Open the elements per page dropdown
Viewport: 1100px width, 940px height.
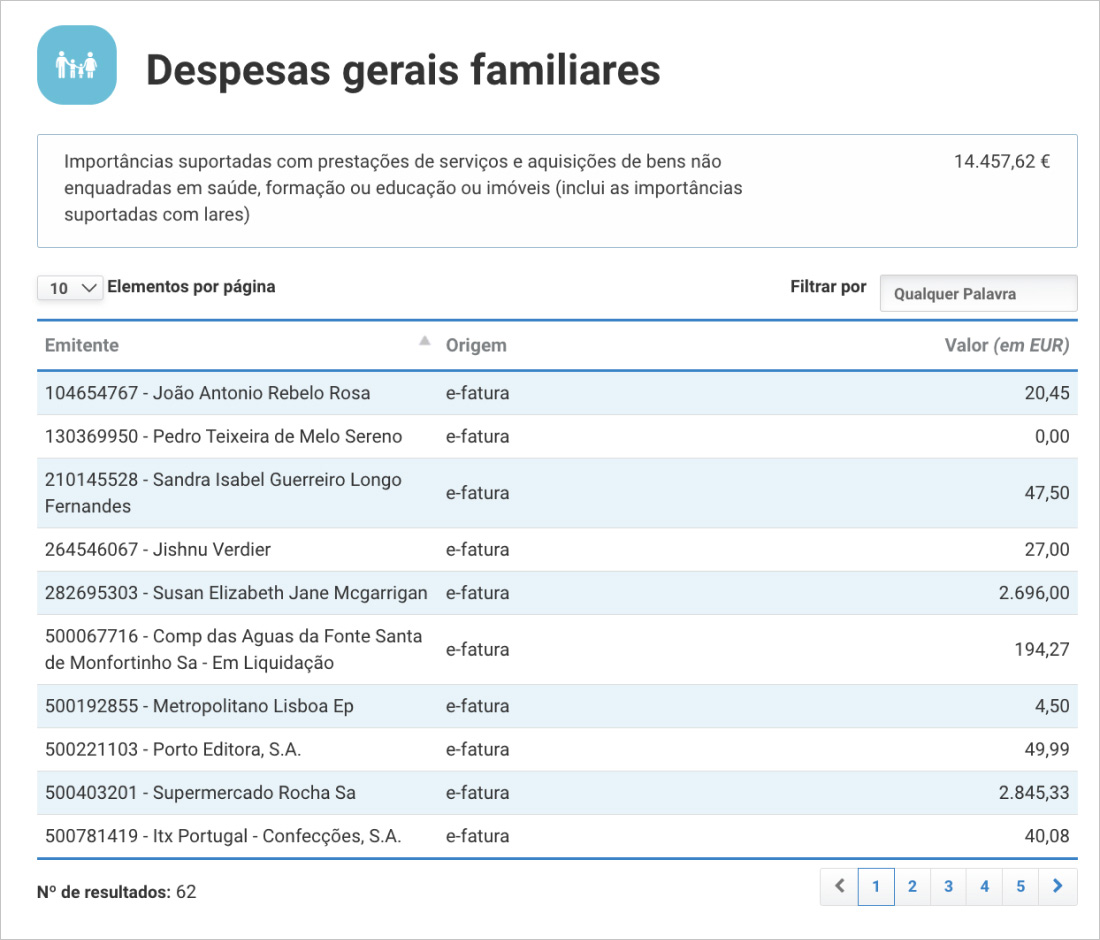(70, 288)
